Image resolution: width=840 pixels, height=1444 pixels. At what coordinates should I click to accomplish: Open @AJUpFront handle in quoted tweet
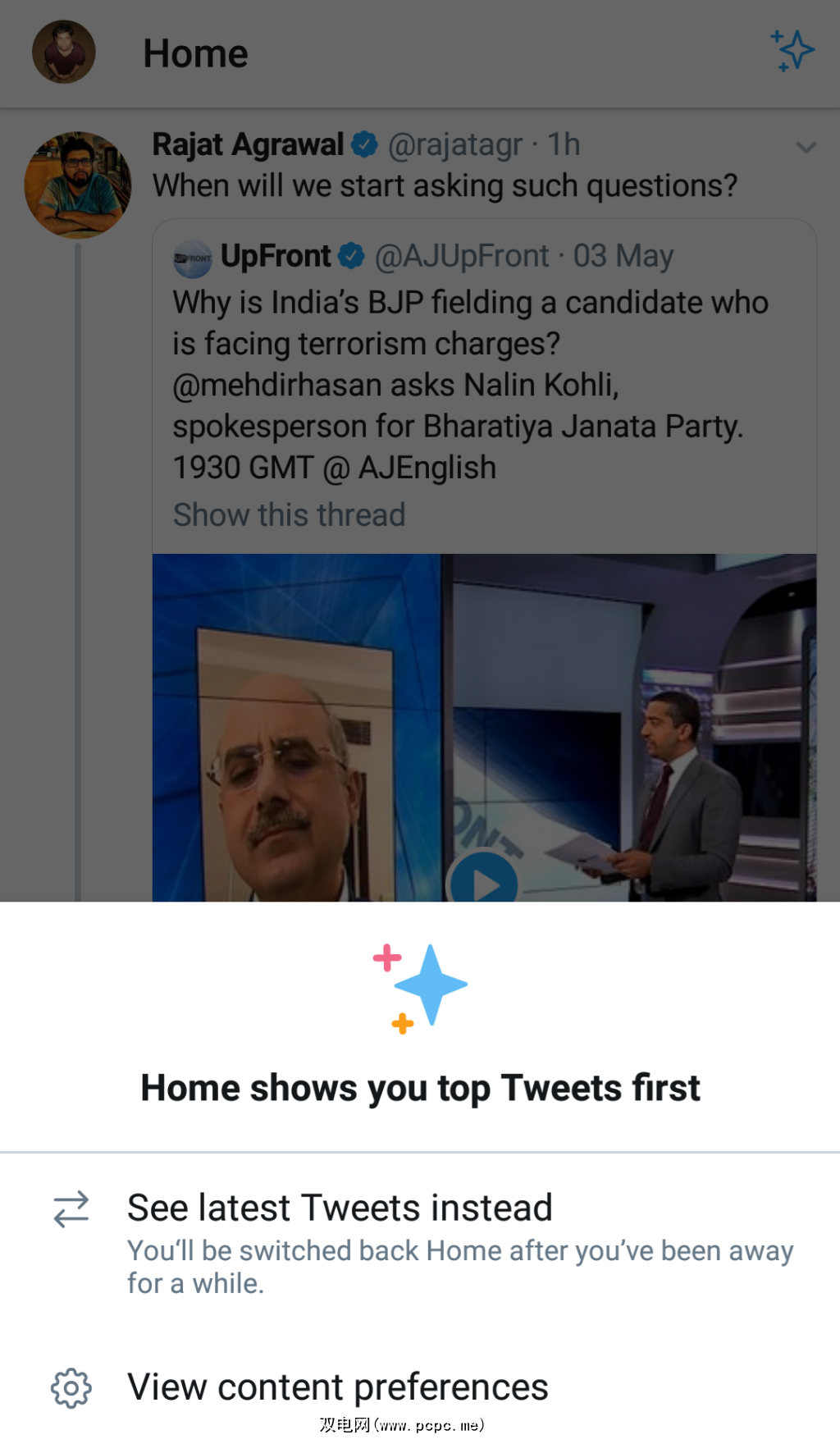462,256
